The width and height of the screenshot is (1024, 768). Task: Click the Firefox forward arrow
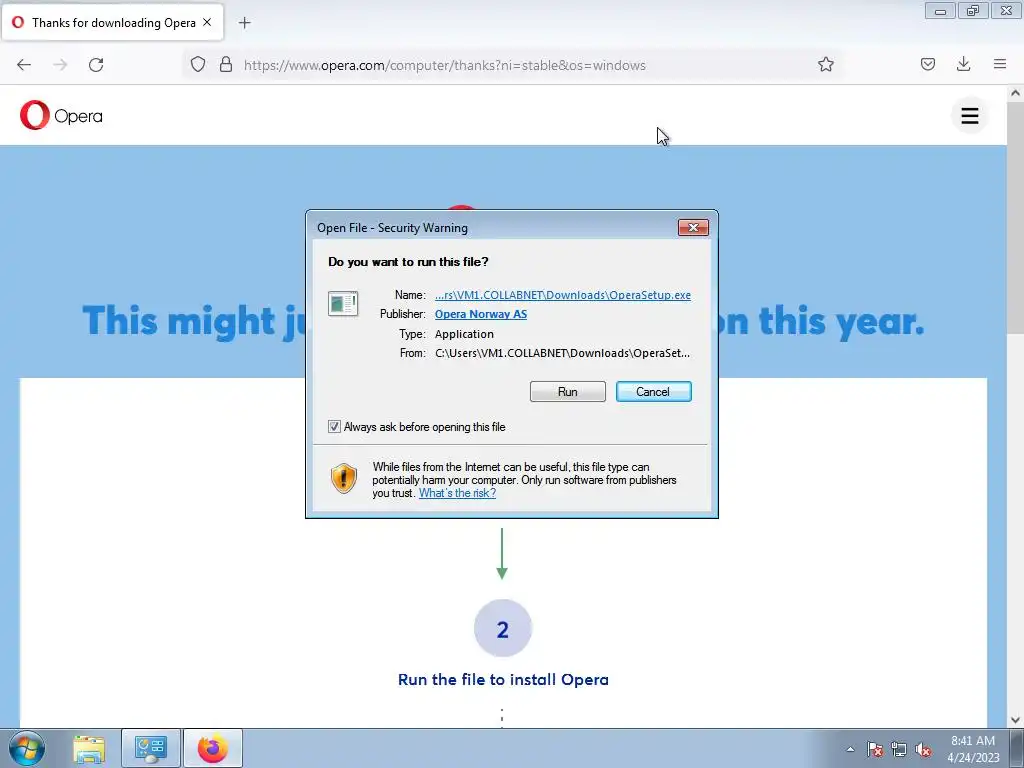(60, 65)
